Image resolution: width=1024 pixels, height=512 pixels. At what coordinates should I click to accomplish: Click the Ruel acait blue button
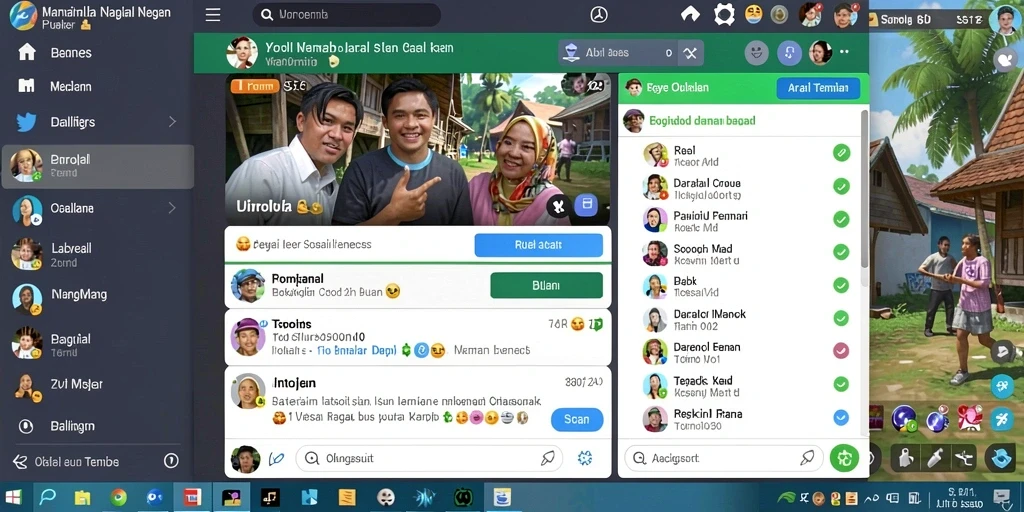[539, 245]
